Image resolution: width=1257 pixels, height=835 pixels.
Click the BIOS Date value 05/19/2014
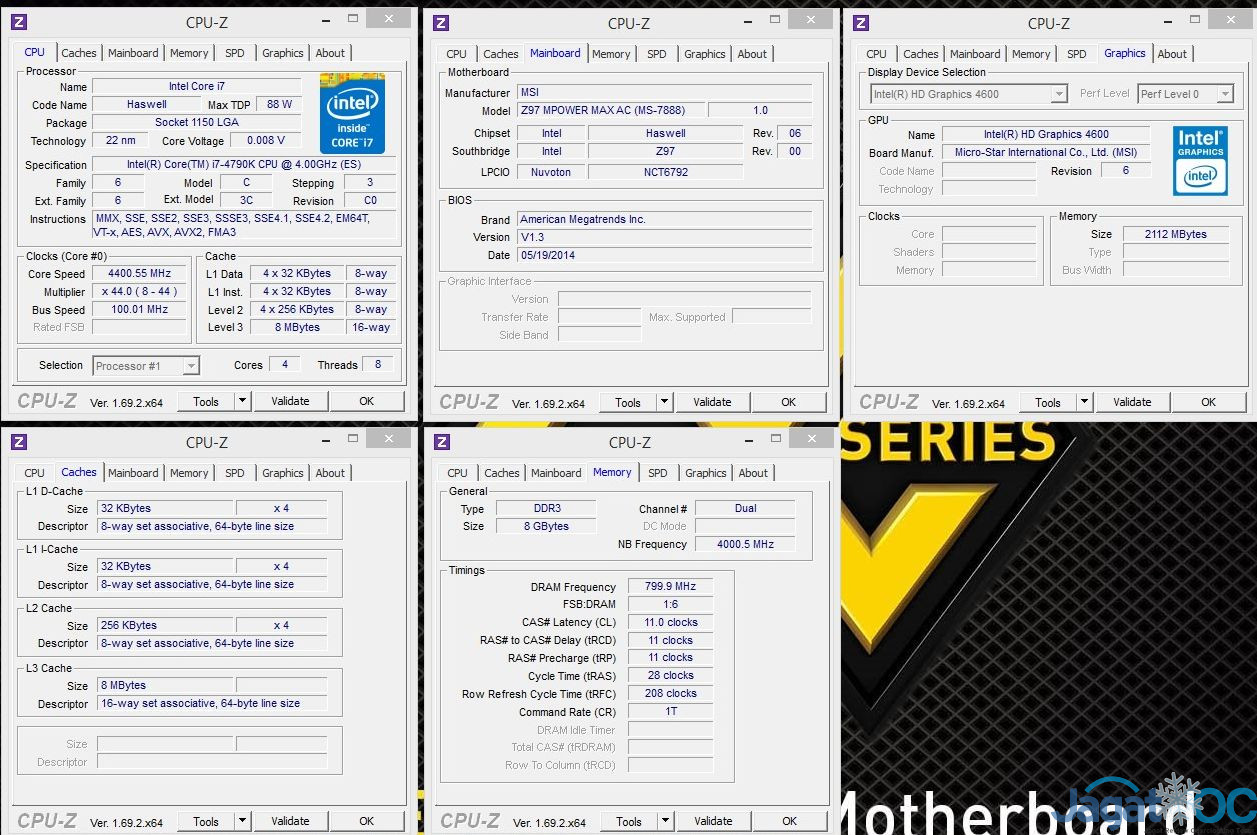(665, 255)
